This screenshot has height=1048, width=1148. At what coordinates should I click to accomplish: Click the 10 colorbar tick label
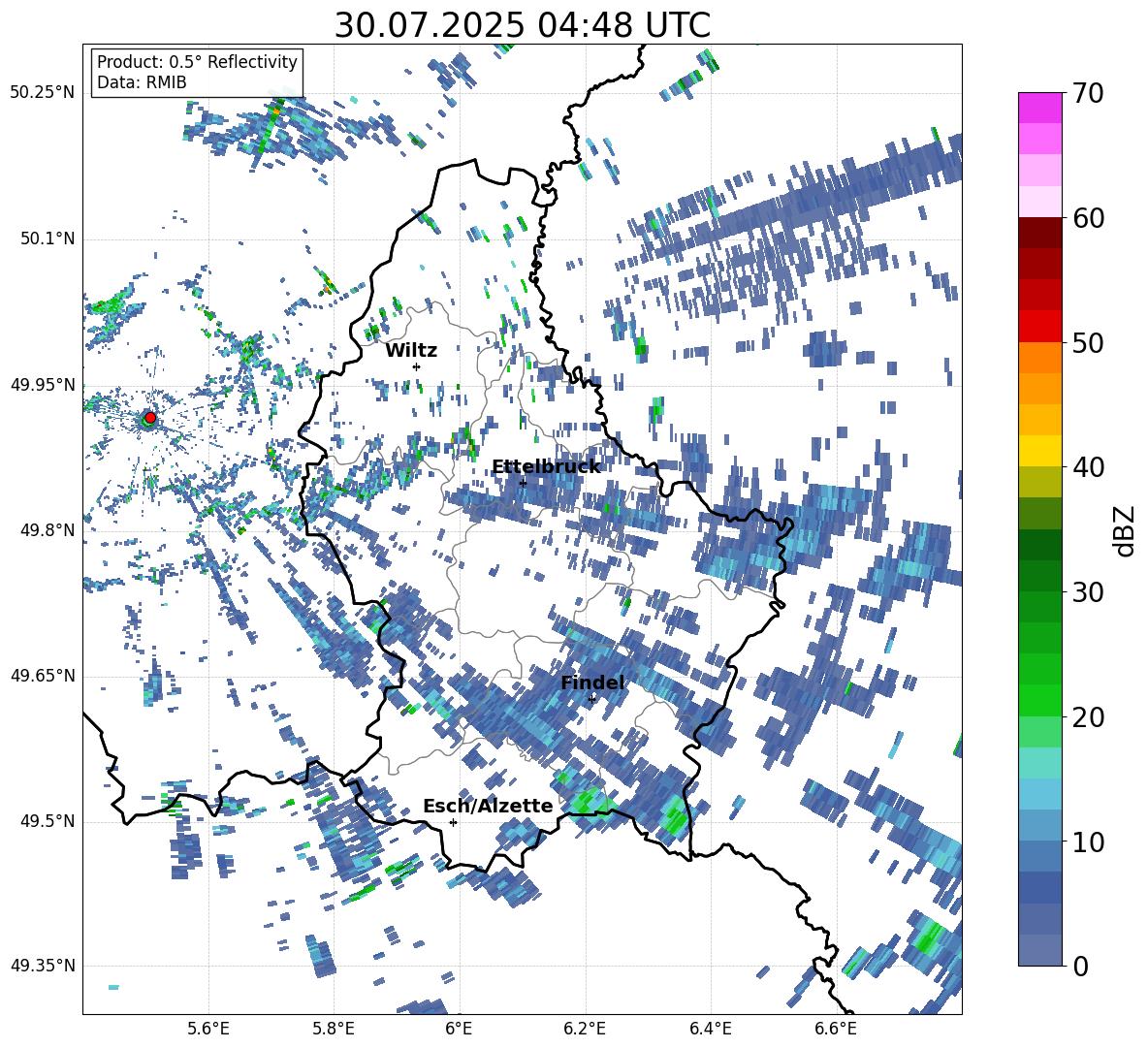1087,842
